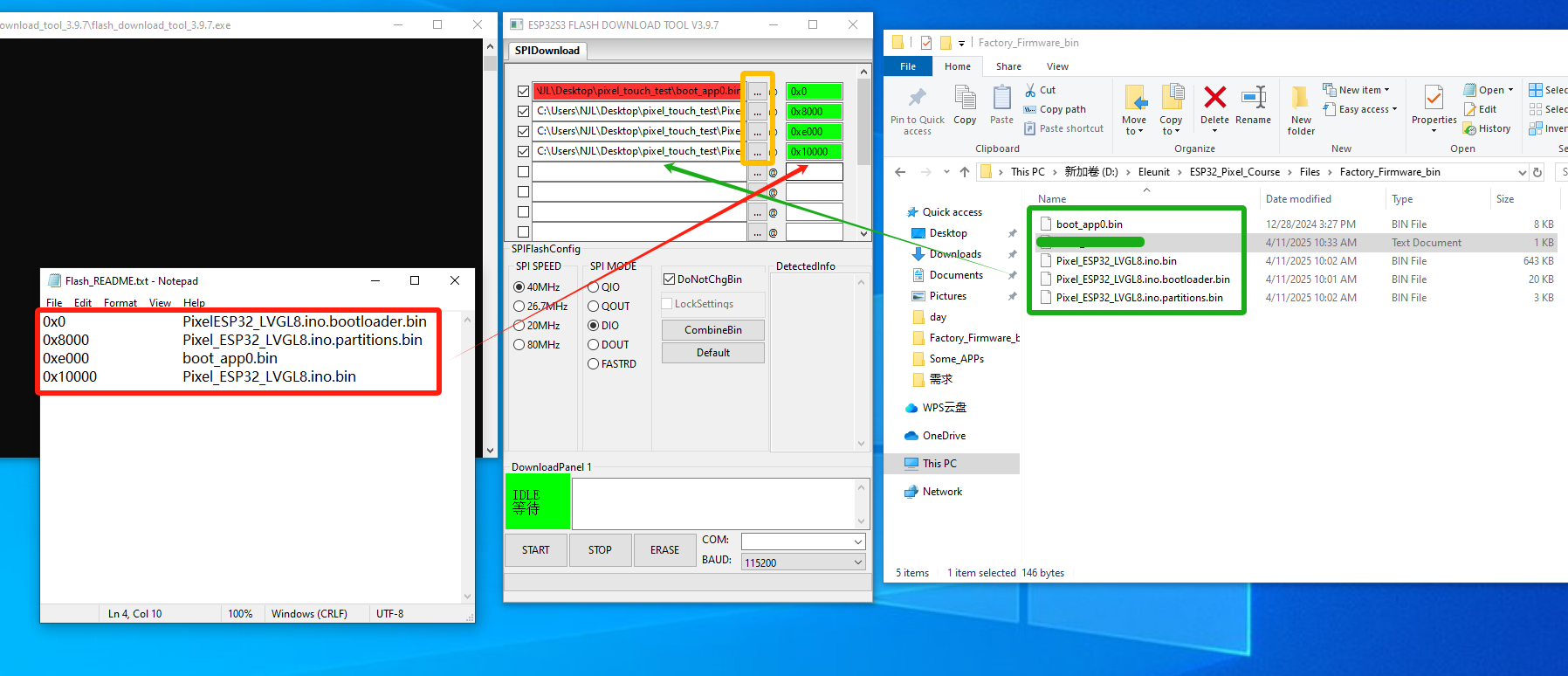Select 80MHz SPI speed
The image size is (1568, 676).
tap(519, 345)
